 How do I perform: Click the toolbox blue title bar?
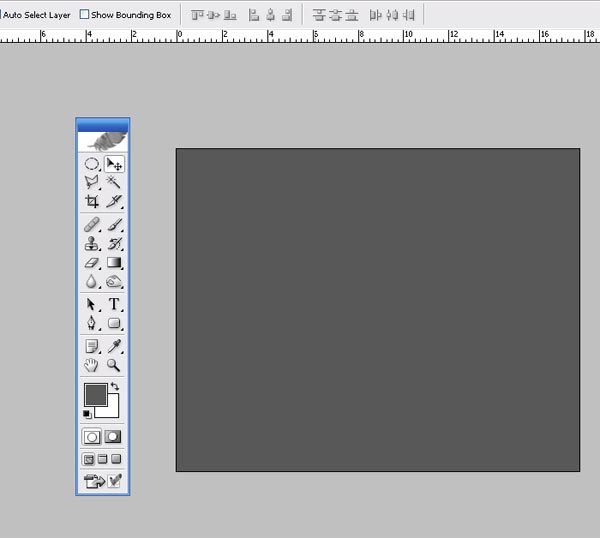tap(103, 125)
